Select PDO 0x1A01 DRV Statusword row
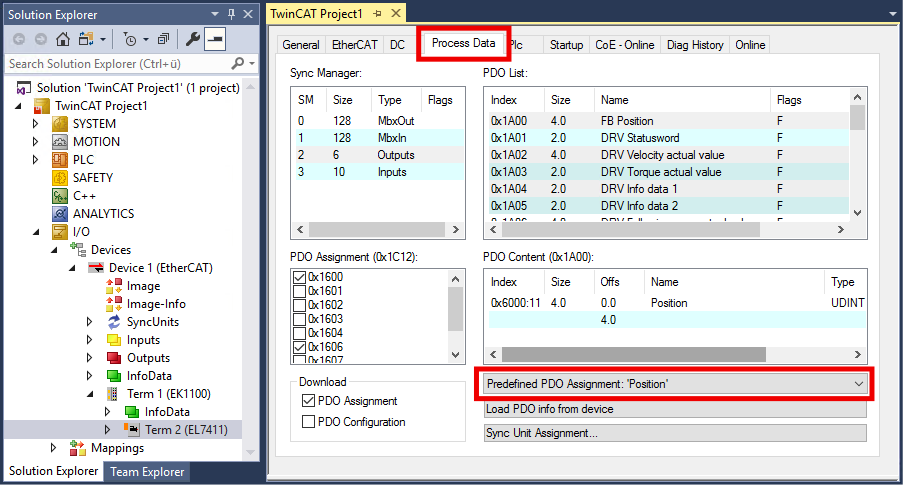The width and height of the screenshot is (903, 485). point(669,138)
